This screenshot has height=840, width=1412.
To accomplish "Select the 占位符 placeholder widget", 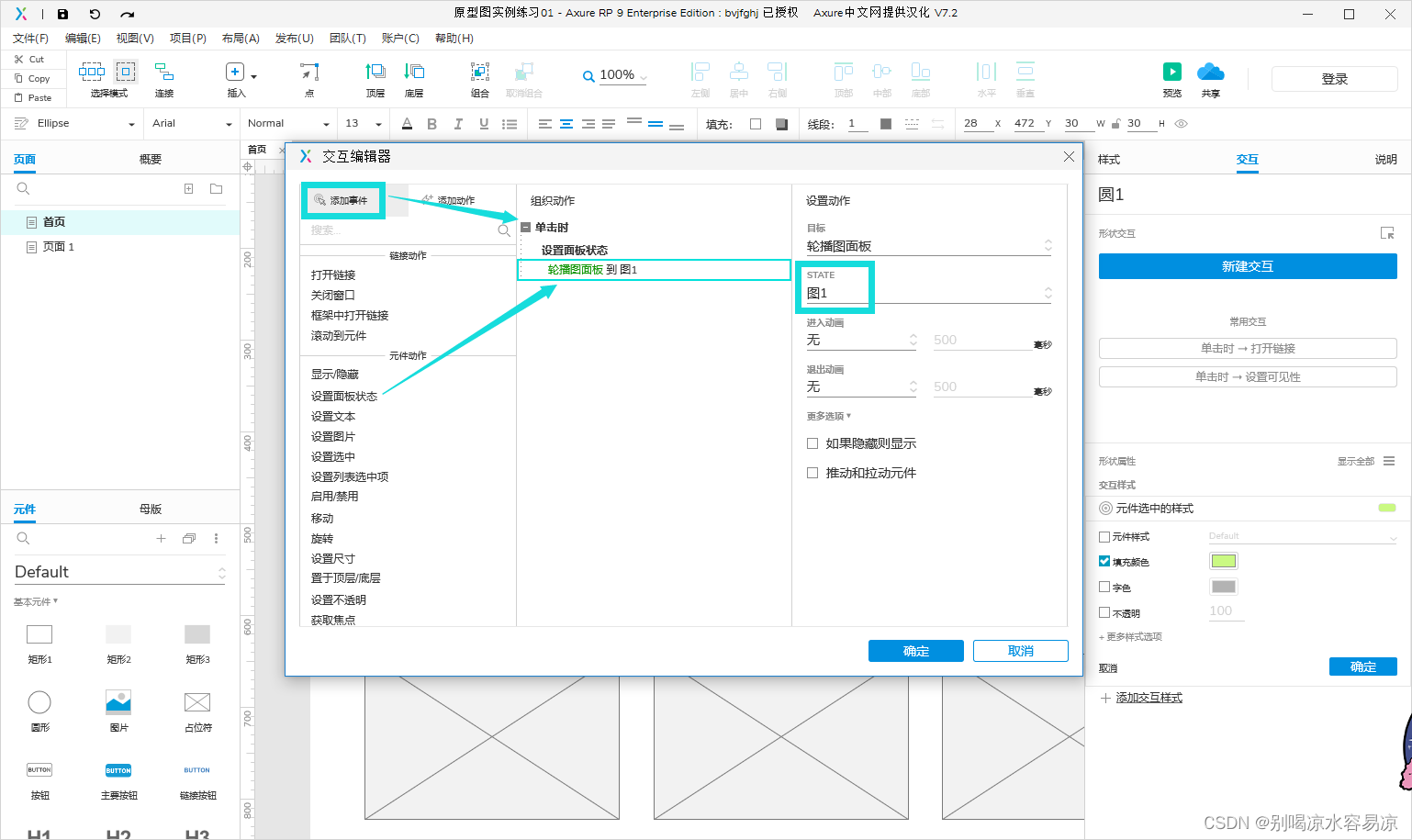I will 197,711.
